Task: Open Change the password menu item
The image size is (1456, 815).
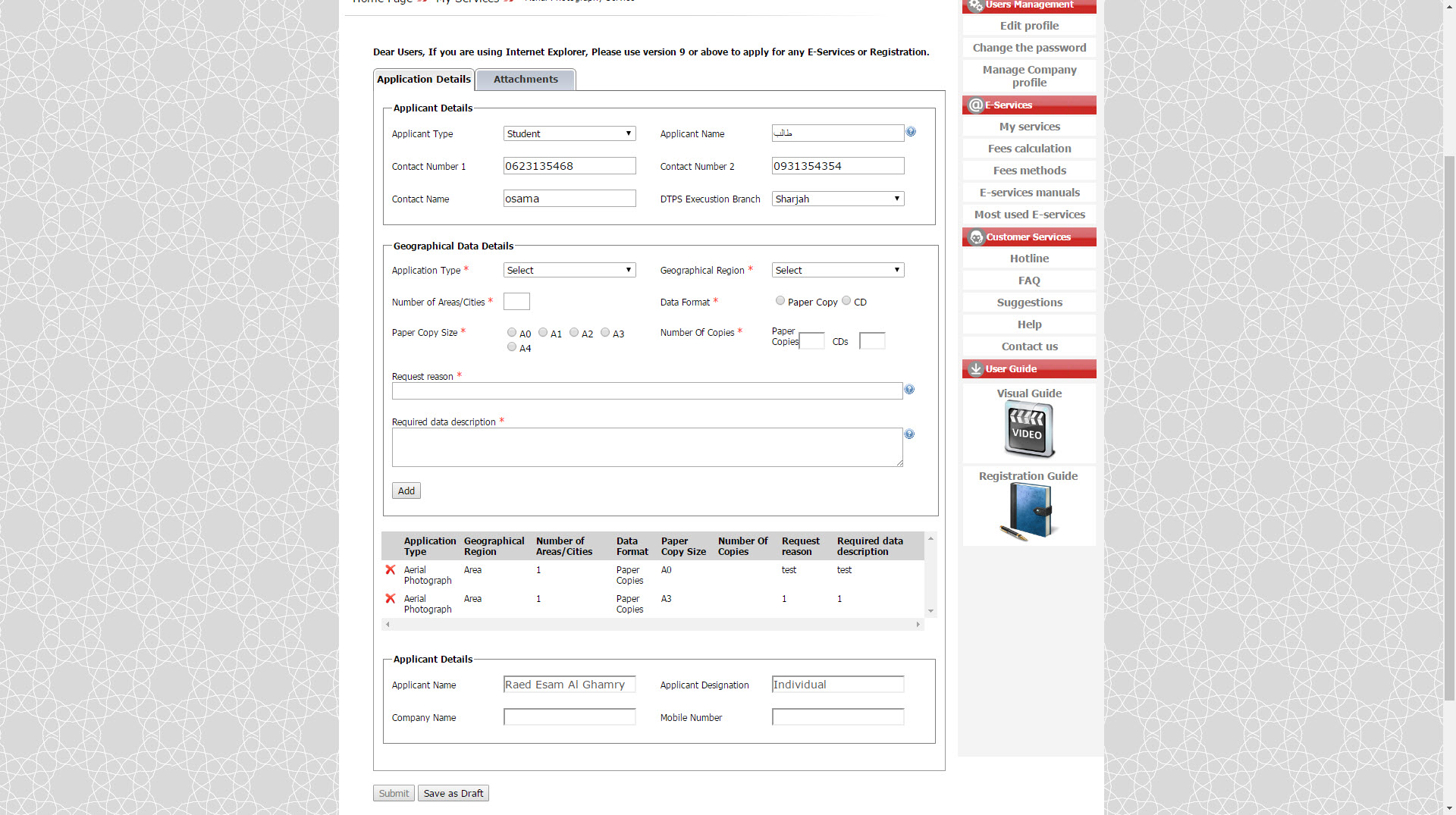Action: [1029, 48]
